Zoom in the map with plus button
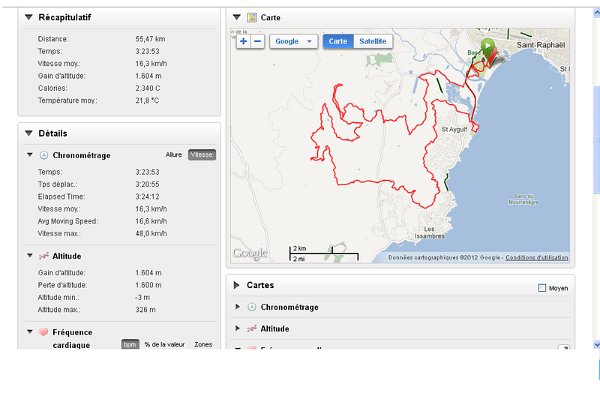Viewport: 600px width, 420px height. coord(243,41)
